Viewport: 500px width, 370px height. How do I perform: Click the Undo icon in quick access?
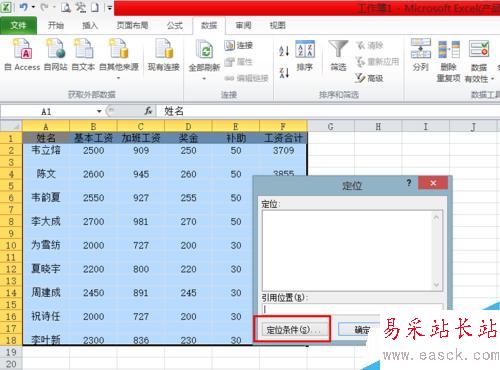23,7
